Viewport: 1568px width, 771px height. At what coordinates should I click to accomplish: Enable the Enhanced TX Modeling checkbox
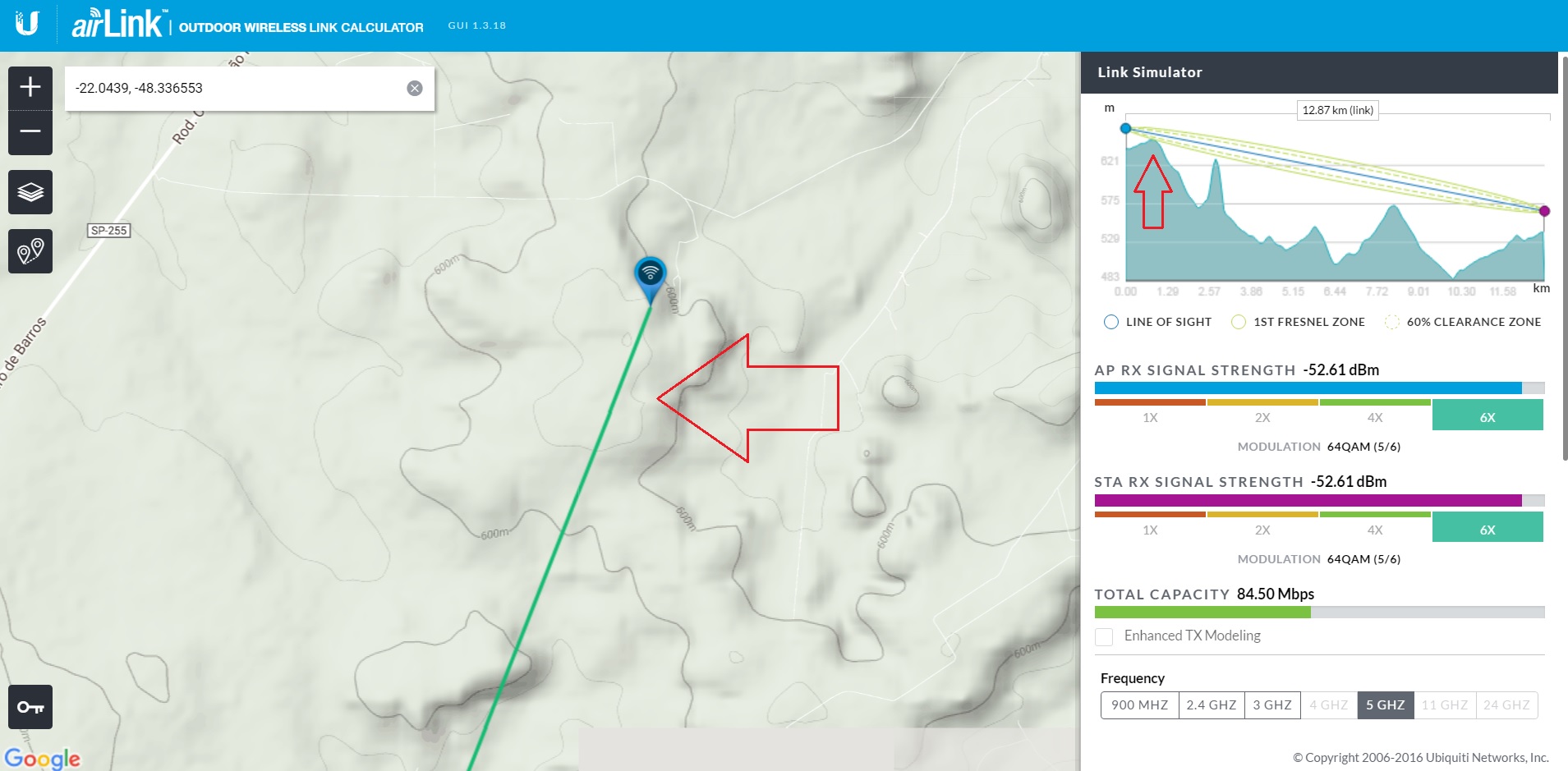tap(1104, 636)
